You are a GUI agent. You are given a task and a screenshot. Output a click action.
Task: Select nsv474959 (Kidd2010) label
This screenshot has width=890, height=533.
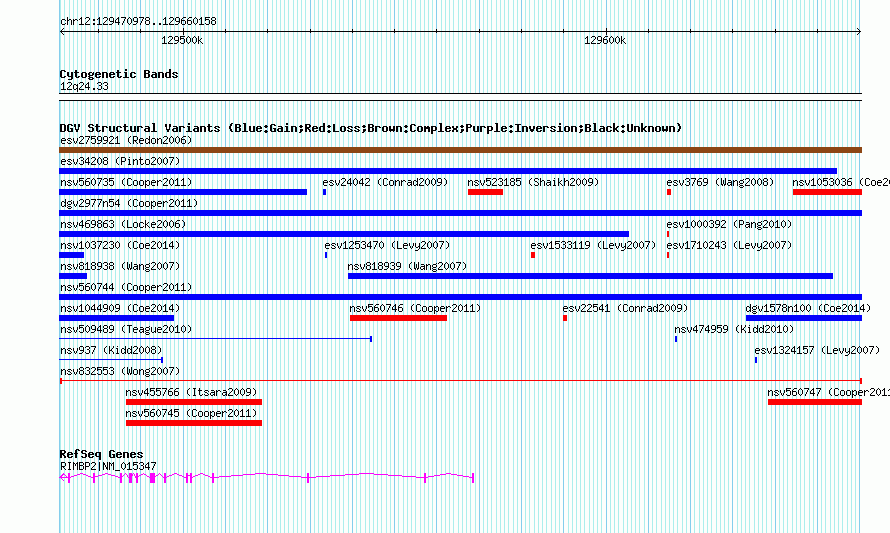[734, 329]
